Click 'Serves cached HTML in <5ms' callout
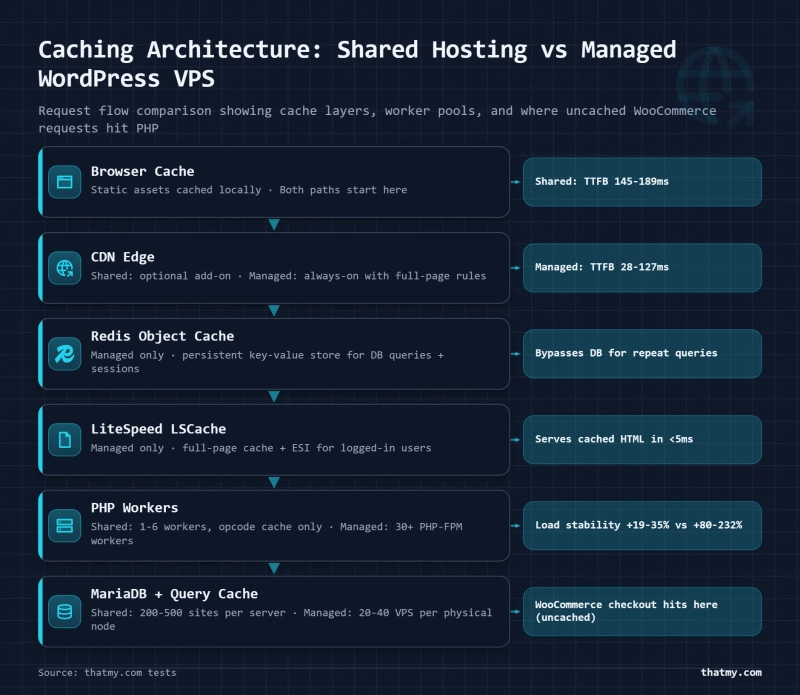 tap(642, 440)
